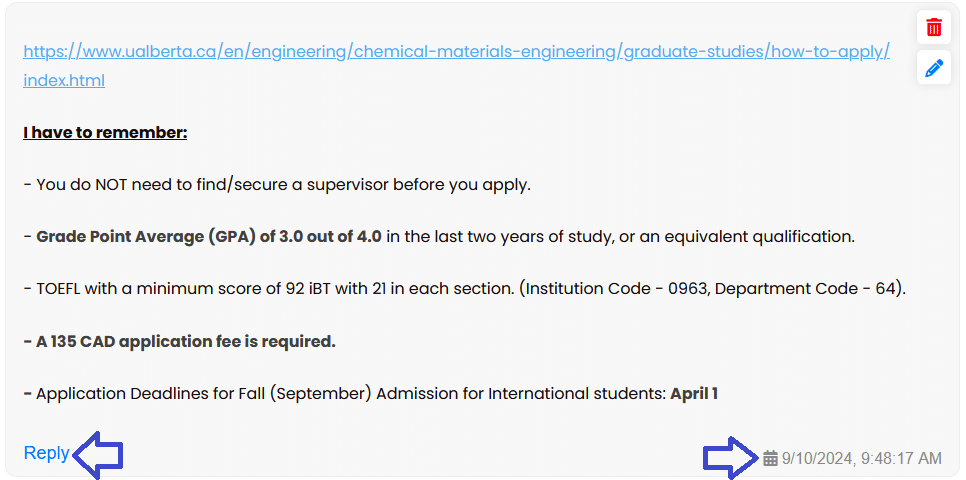Click the right-pointing blue arrow near the date

[731, 458]
